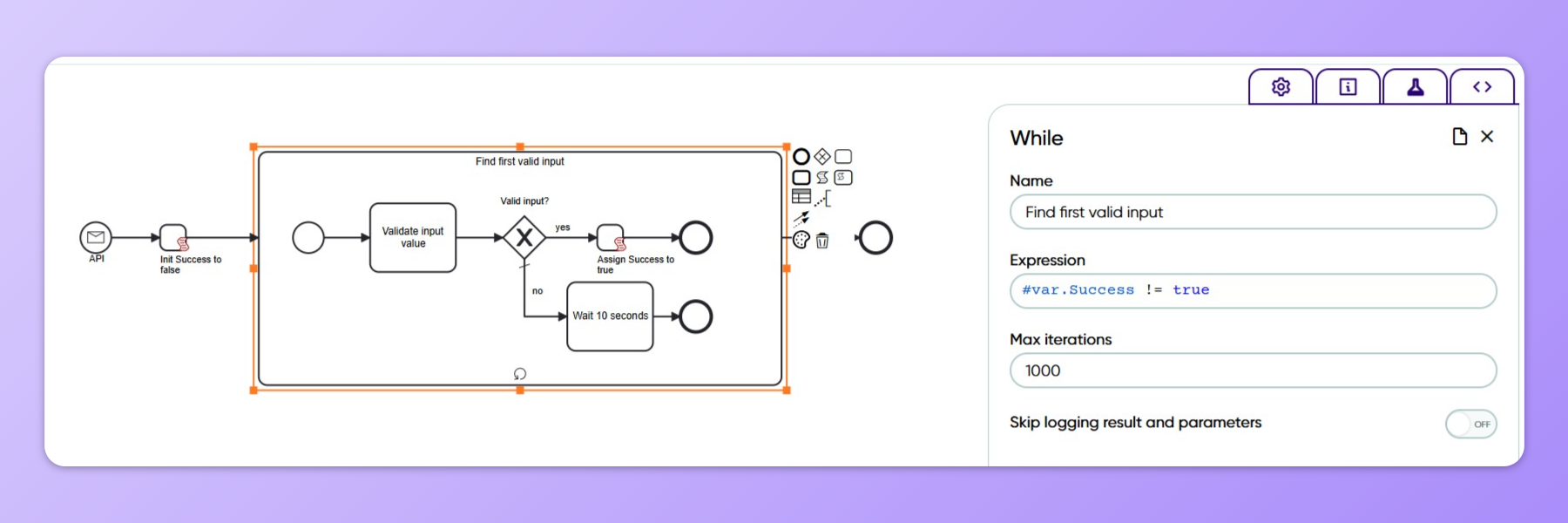1568x523 pixels.
Task: Click the 'While' panel heading
Action: 1037,138
